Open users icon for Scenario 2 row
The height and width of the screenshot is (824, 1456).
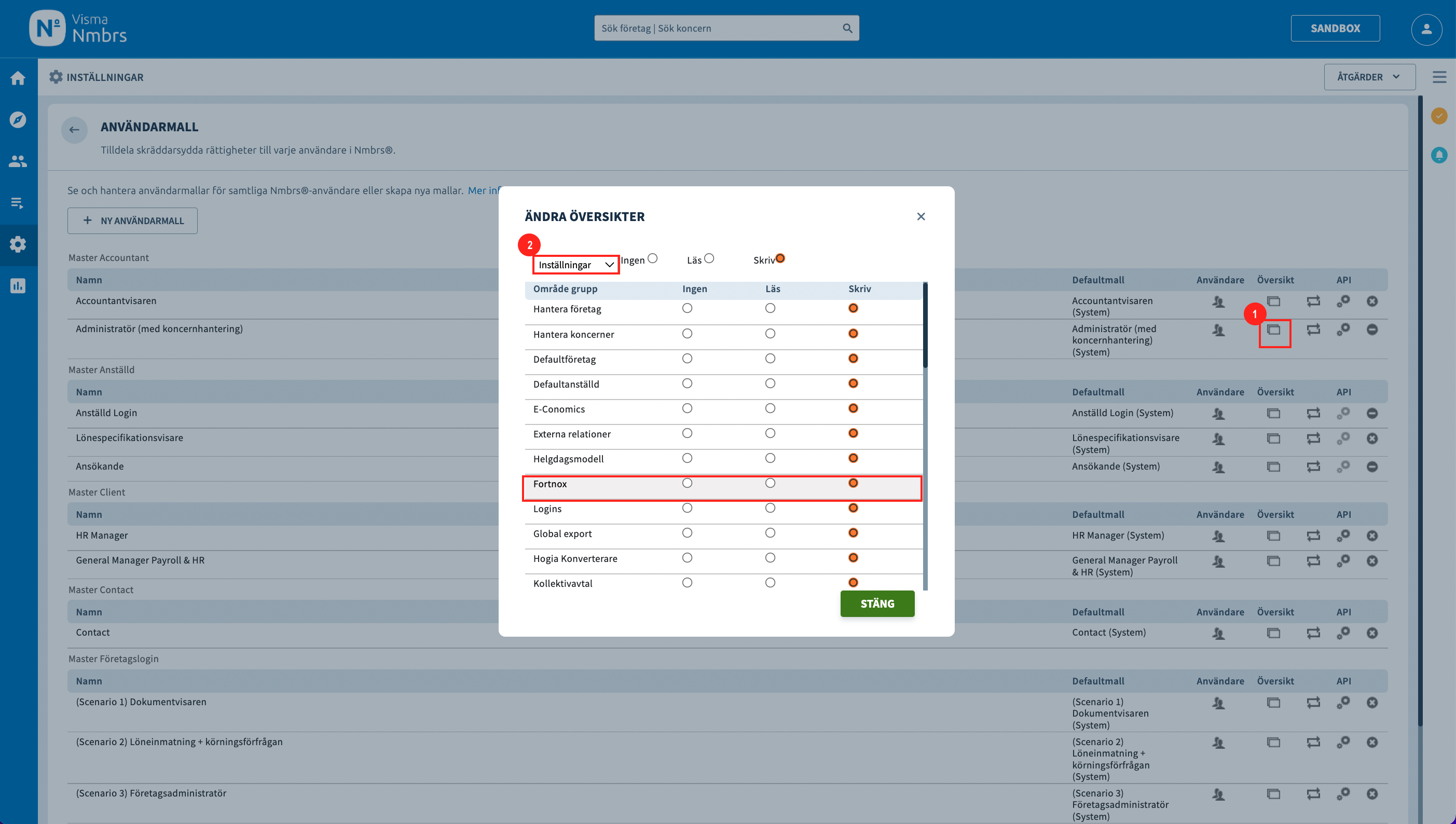point(1218,743)
